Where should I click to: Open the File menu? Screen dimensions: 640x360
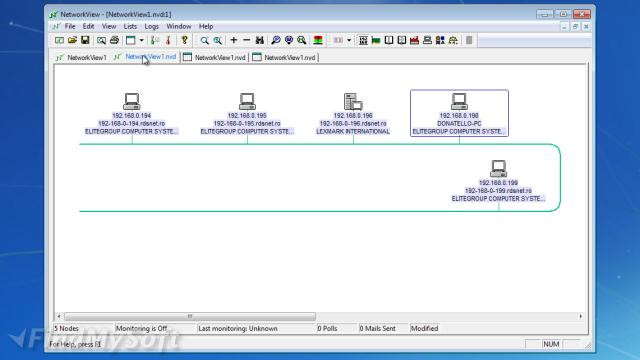click(x=70, y=26)
